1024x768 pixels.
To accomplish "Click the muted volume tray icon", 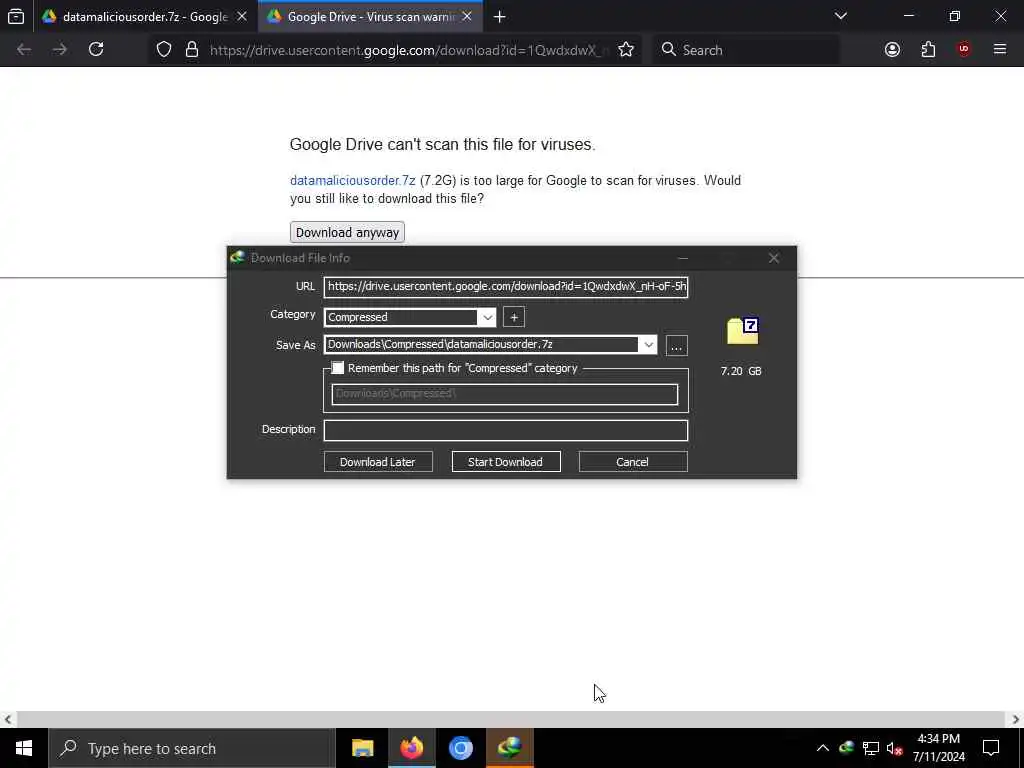I will pyautogui.click(x=895, y=748).
